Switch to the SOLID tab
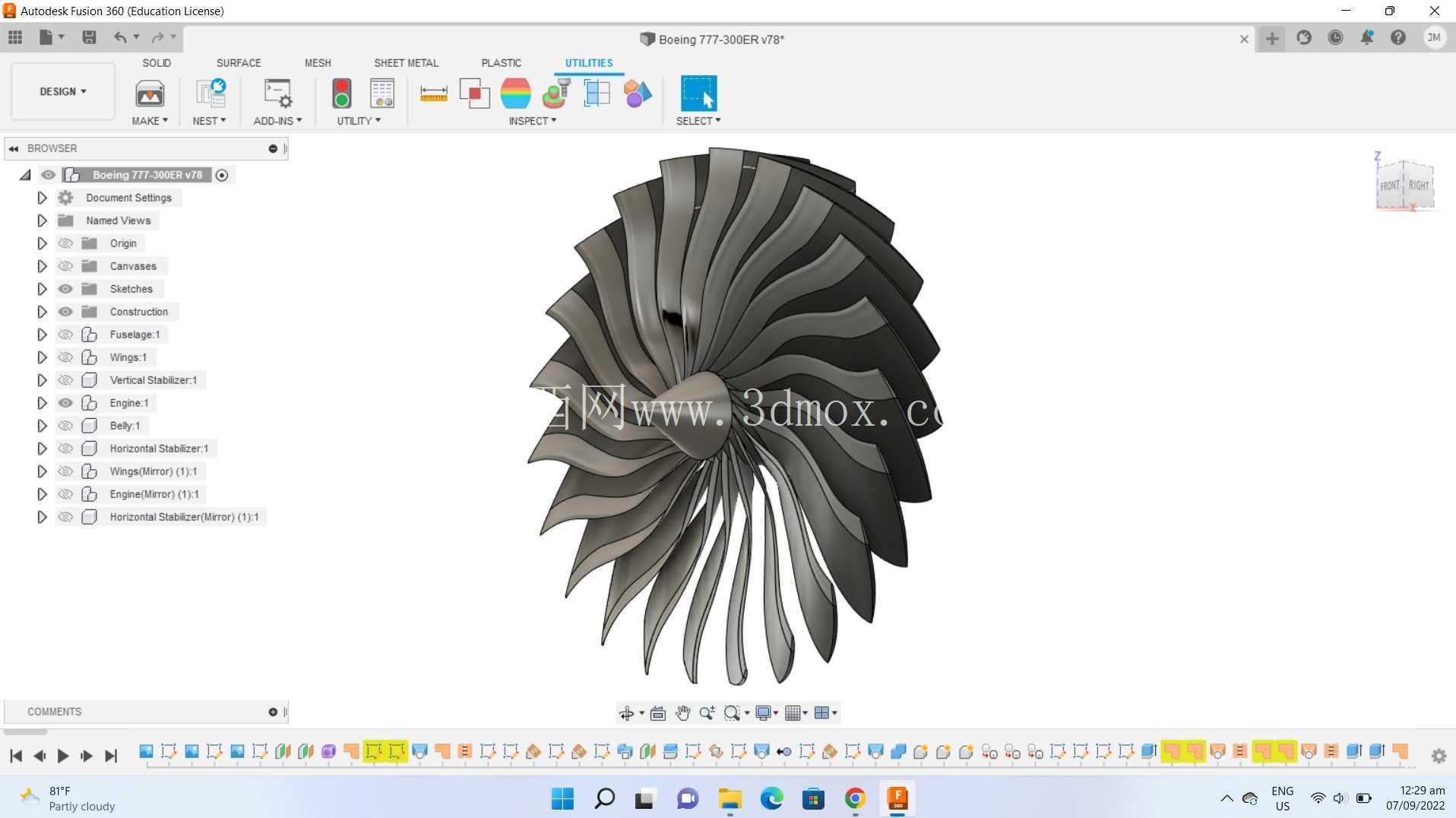The width and height of the screenshot is (1456, 818). point(157,63)
